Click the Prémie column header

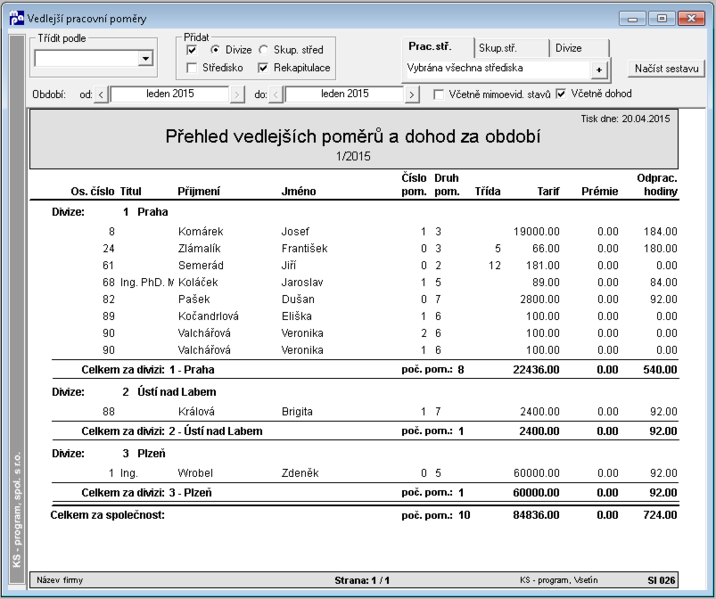click(x=600, y=191)
